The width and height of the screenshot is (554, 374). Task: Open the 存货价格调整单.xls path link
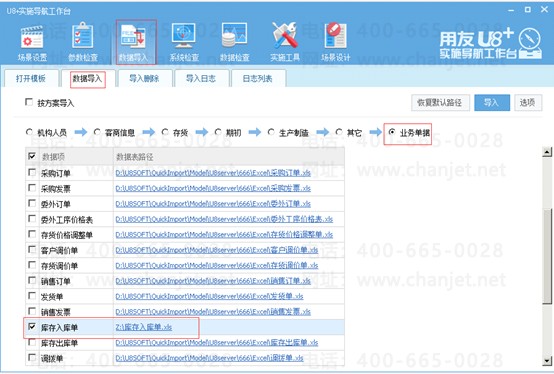224,235
